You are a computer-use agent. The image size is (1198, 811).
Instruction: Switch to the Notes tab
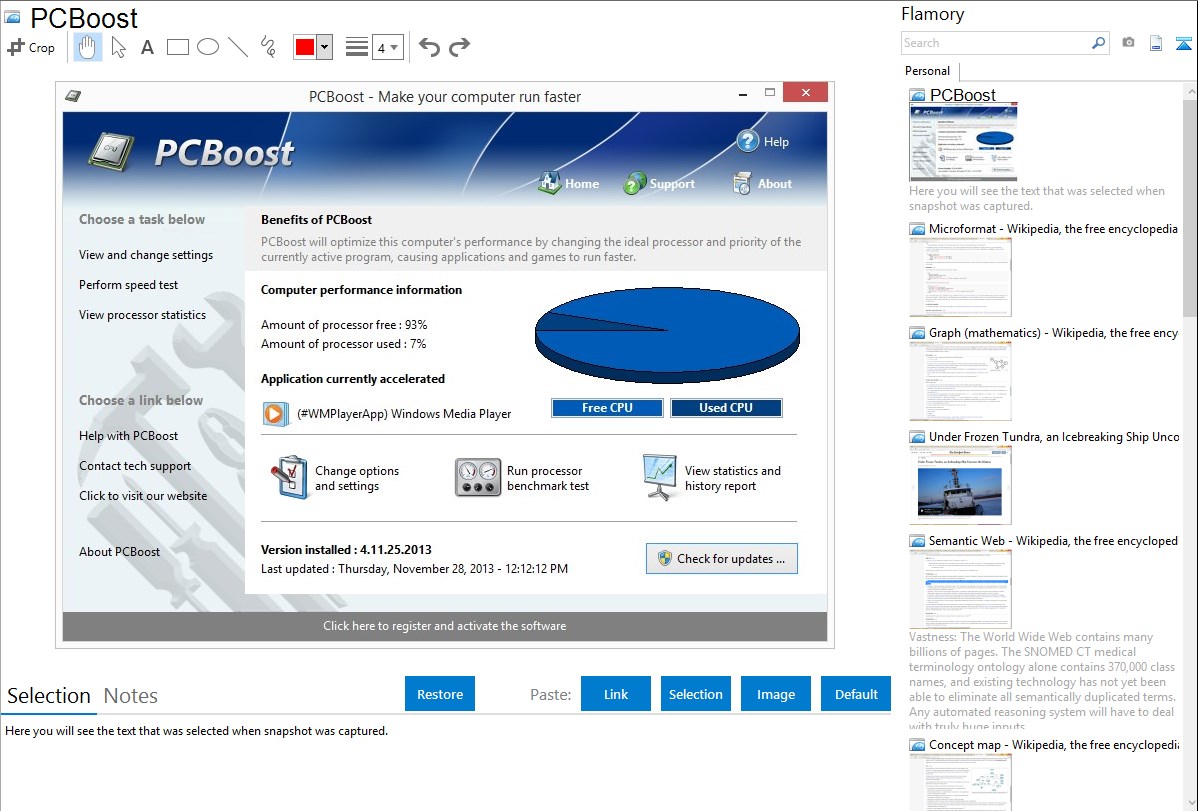tap(131, 696)
